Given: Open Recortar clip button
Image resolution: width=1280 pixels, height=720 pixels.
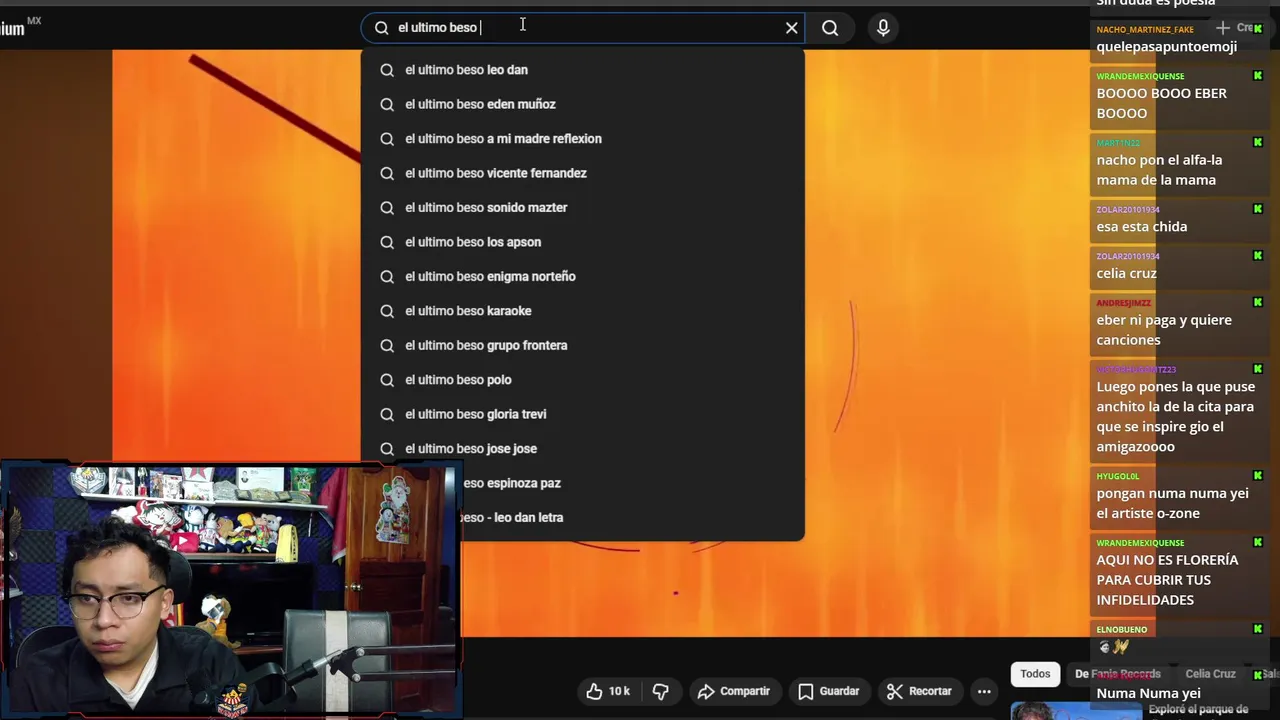Looking at the screenshot, I should pos(919,691).
